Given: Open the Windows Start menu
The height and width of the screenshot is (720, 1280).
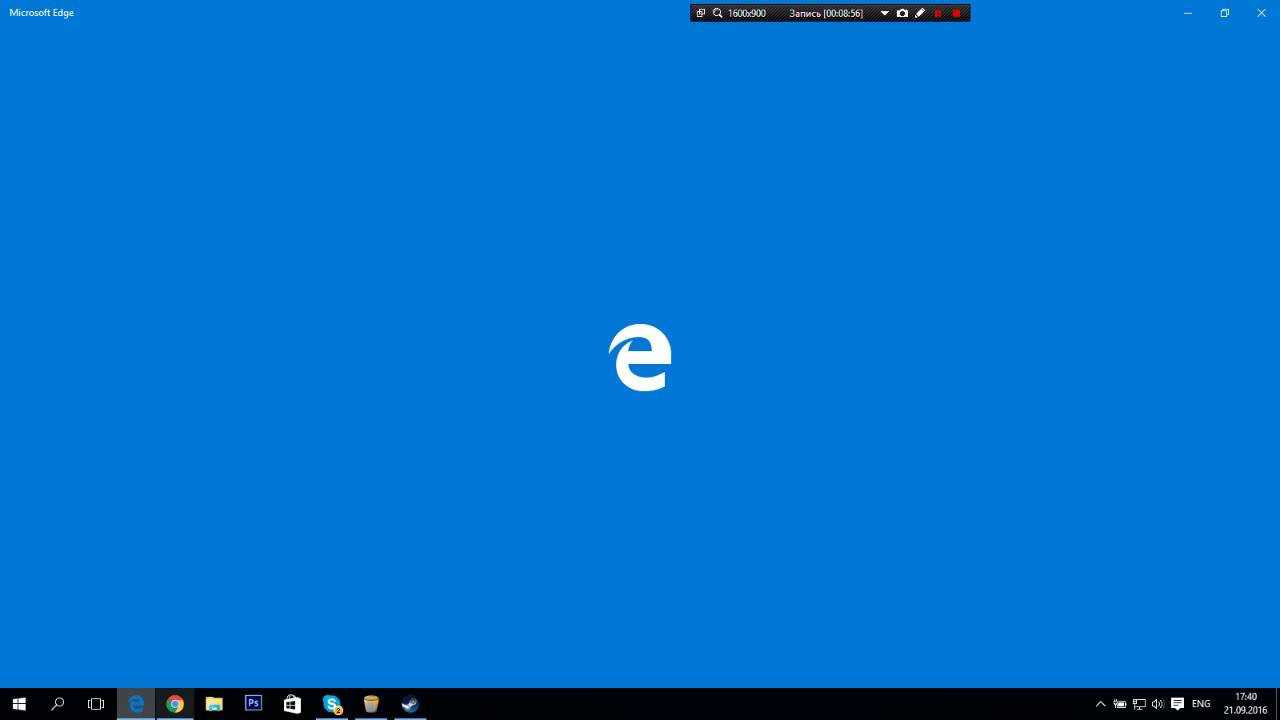Looking at the screenshot, I should pos(19,704).
